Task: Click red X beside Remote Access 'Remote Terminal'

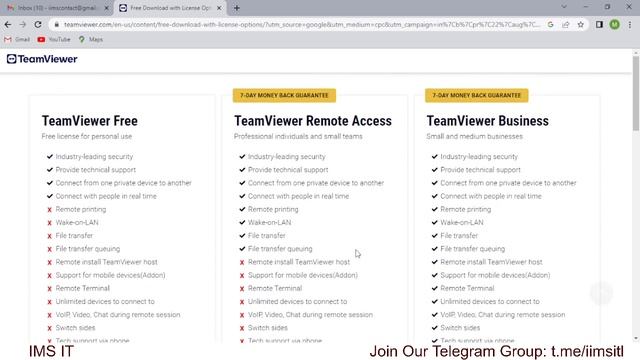Action: click(x=242, y=289)
